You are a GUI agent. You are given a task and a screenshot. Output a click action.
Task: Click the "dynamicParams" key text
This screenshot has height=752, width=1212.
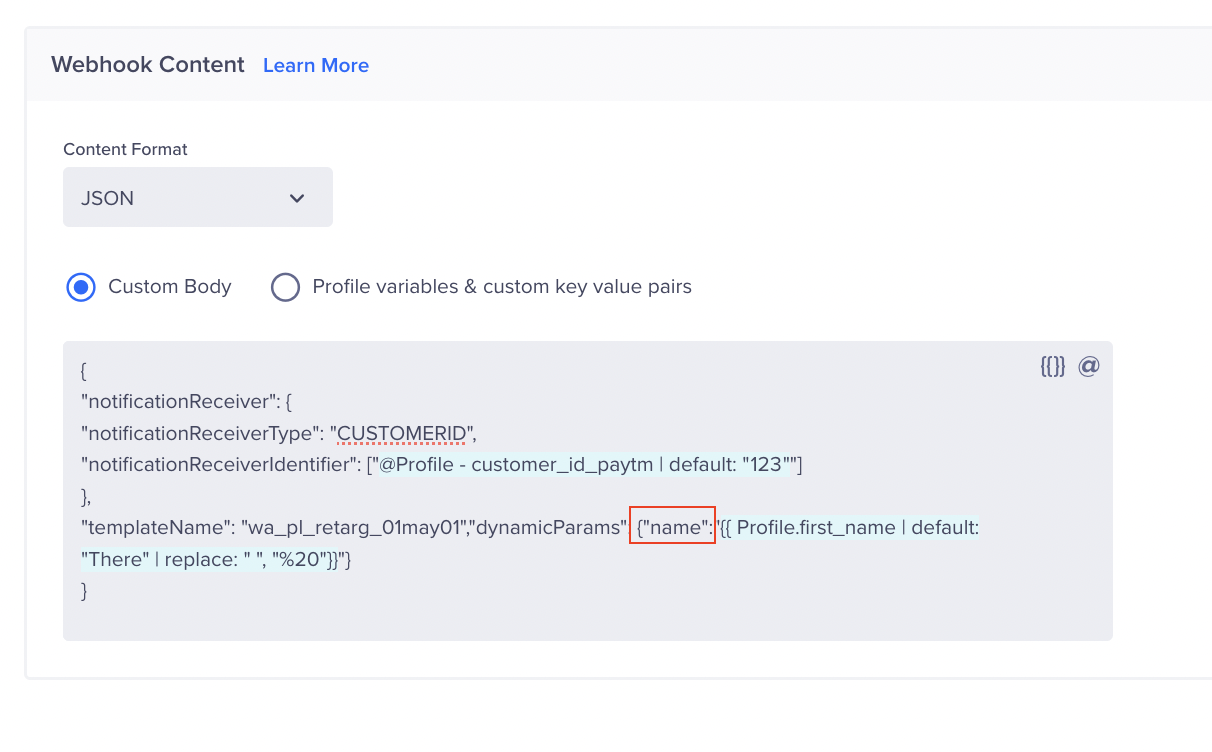[x=548, y=527]
